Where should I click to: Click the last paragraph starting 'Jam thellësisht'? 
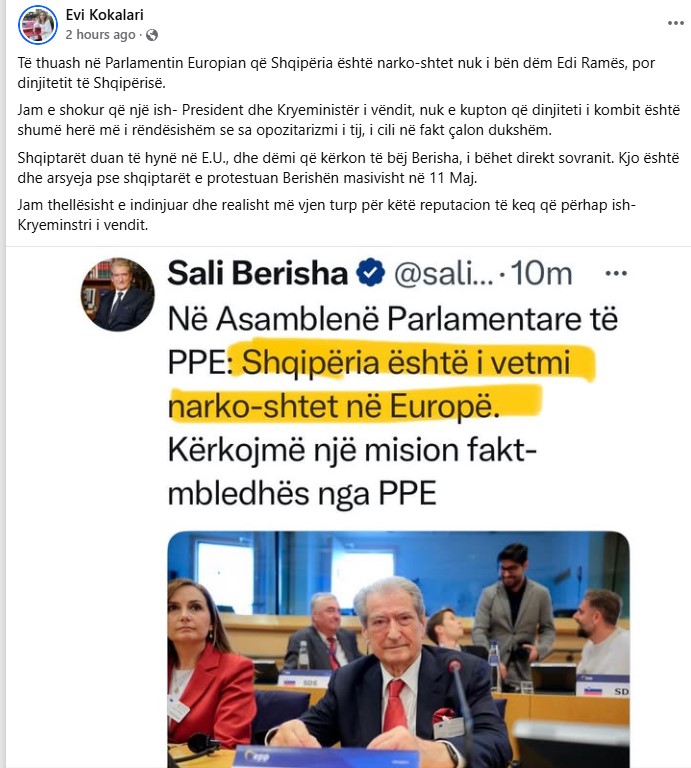point(326,215)
